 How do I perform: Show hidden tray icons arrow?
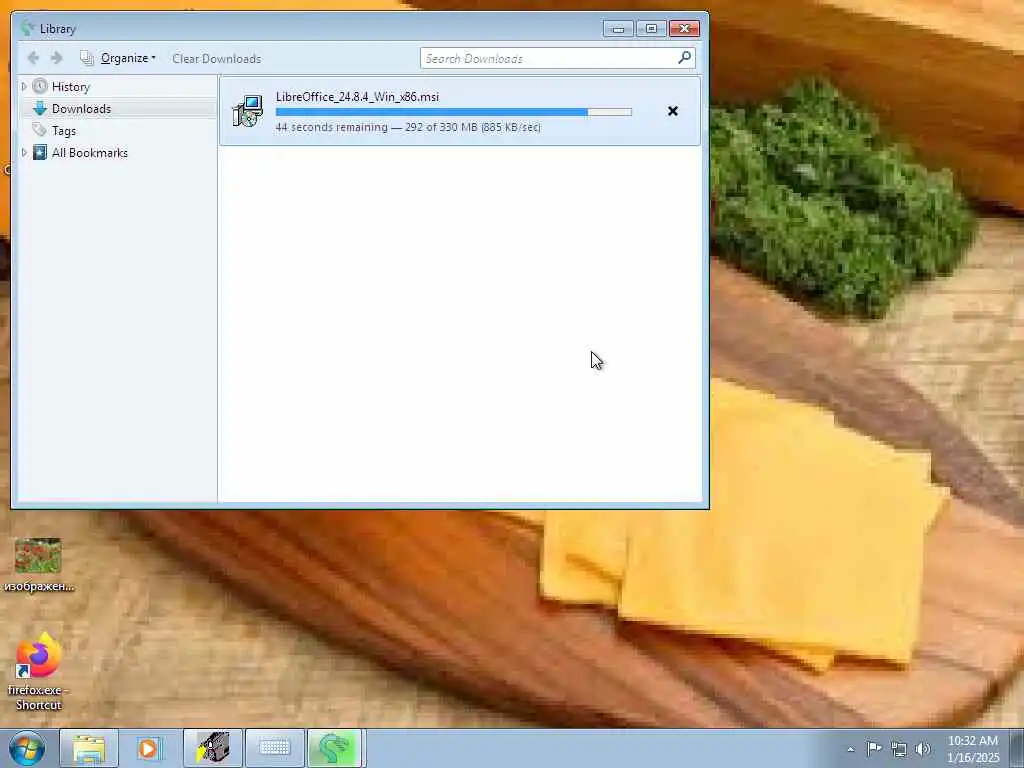[850, 749]
